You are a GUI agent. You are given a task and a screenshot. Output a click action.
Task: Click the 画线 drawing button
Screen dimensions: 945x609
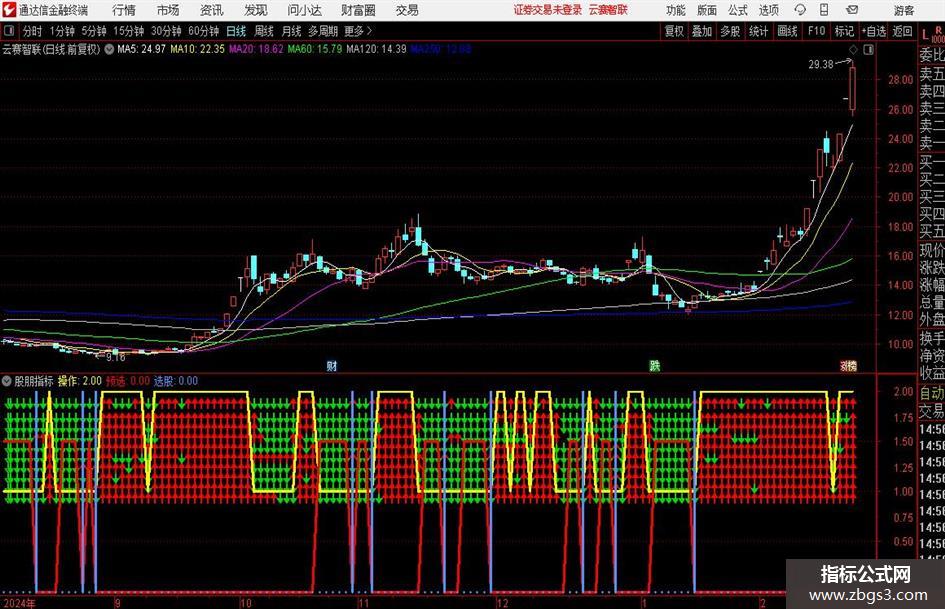pyautogui.click(x=787, y=31)
